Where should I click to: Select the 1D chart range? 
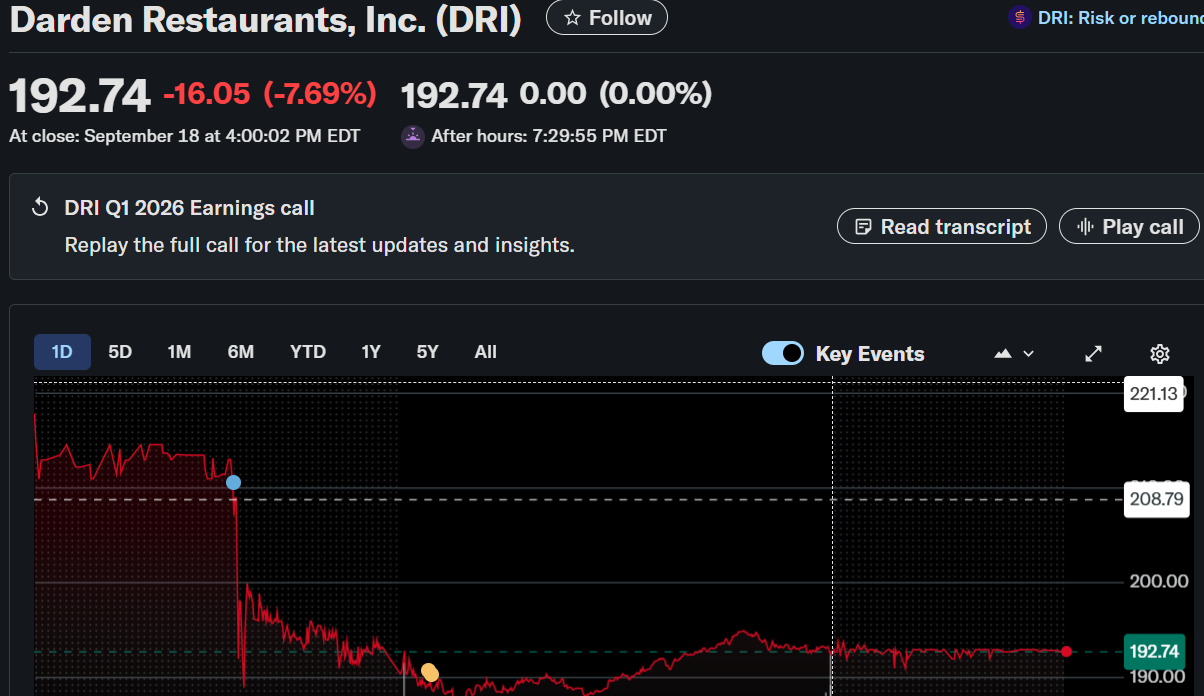click(x=62, y=352)
